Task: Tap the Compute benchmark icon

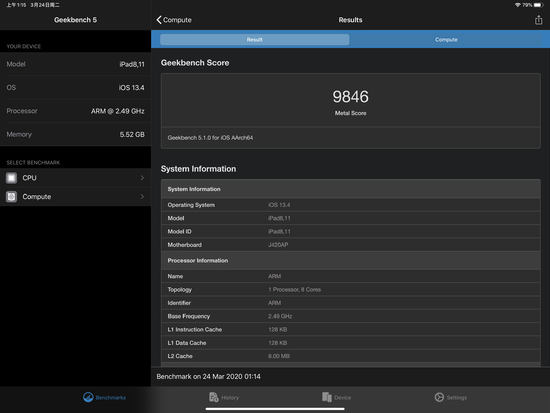Action: click(x=12, y=196)
